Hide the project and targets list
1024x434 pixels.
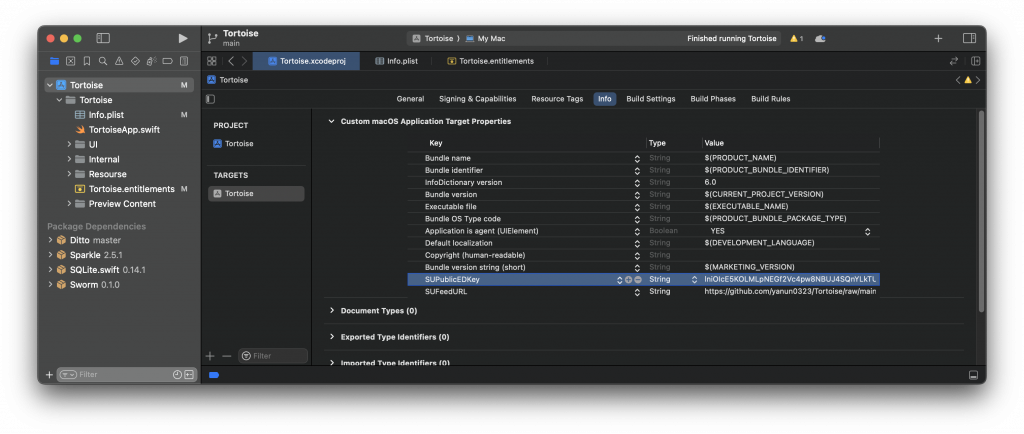click(210, 99)
